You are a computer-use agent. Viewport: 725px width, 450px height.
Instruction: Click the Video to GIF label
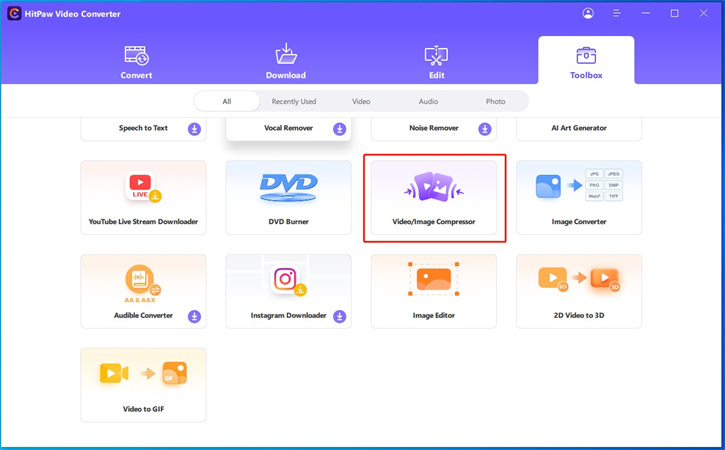pos(143,409)
